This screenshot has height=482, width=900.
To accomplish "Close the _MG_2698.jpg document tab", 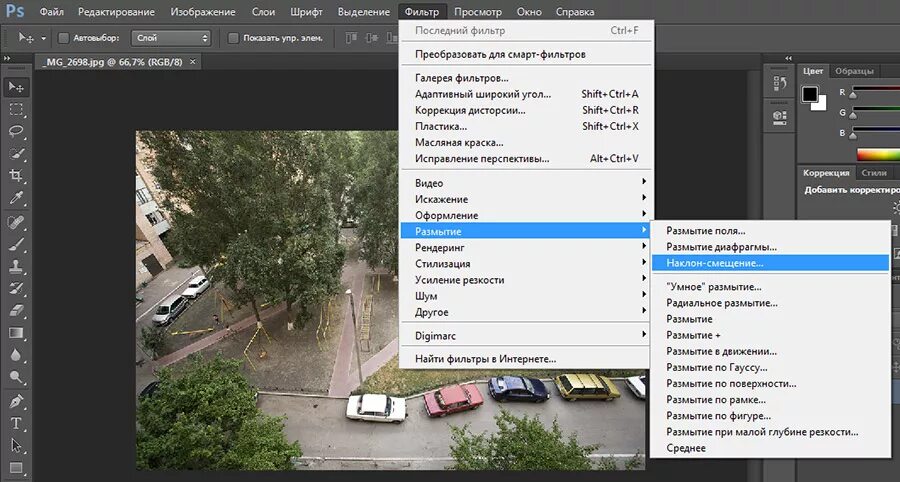I will 193,61.
